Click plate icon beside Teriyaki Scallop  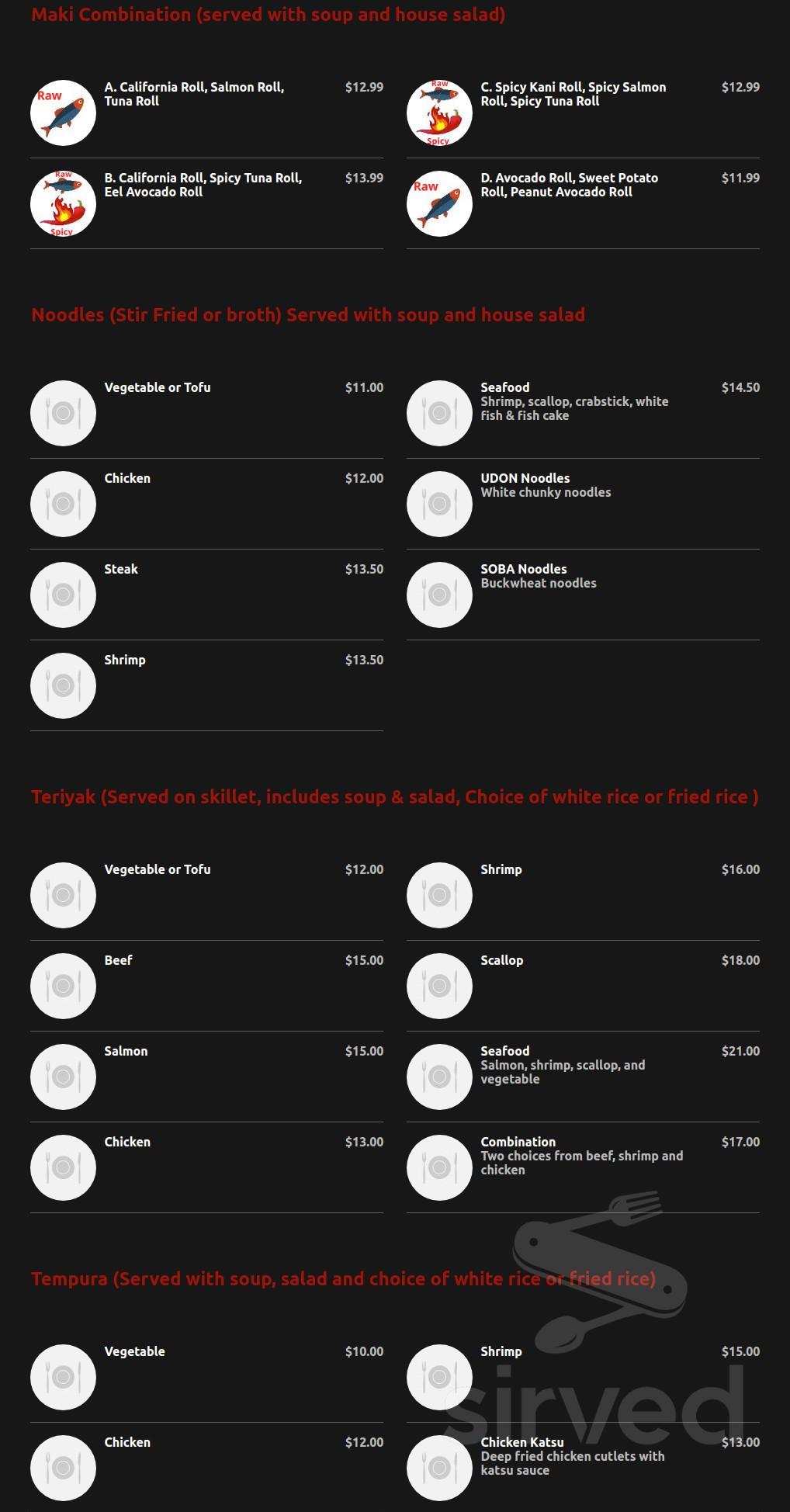(x=439, y=986)
